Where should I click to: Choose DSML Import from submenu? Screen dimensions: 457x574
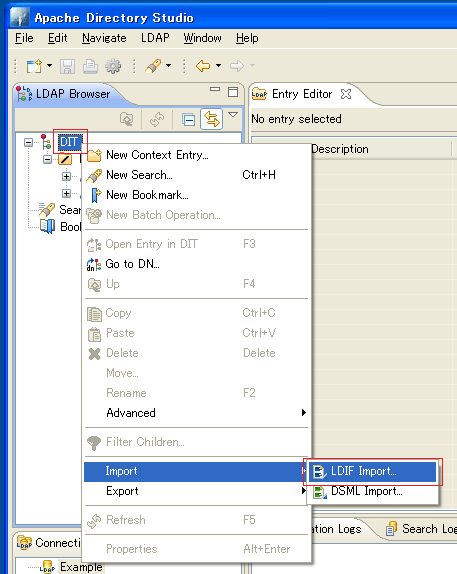pyautogui.click(x=372, y=491)
